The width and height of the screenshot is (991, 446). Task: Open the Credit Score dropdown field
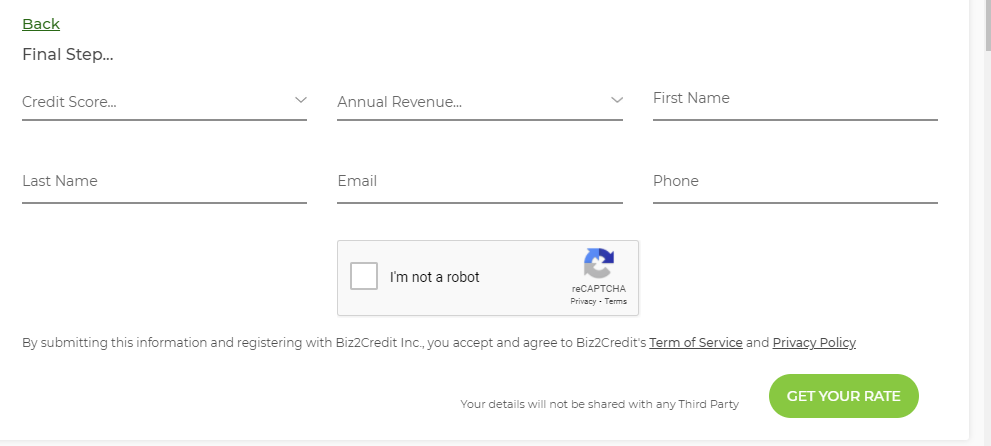150,101
